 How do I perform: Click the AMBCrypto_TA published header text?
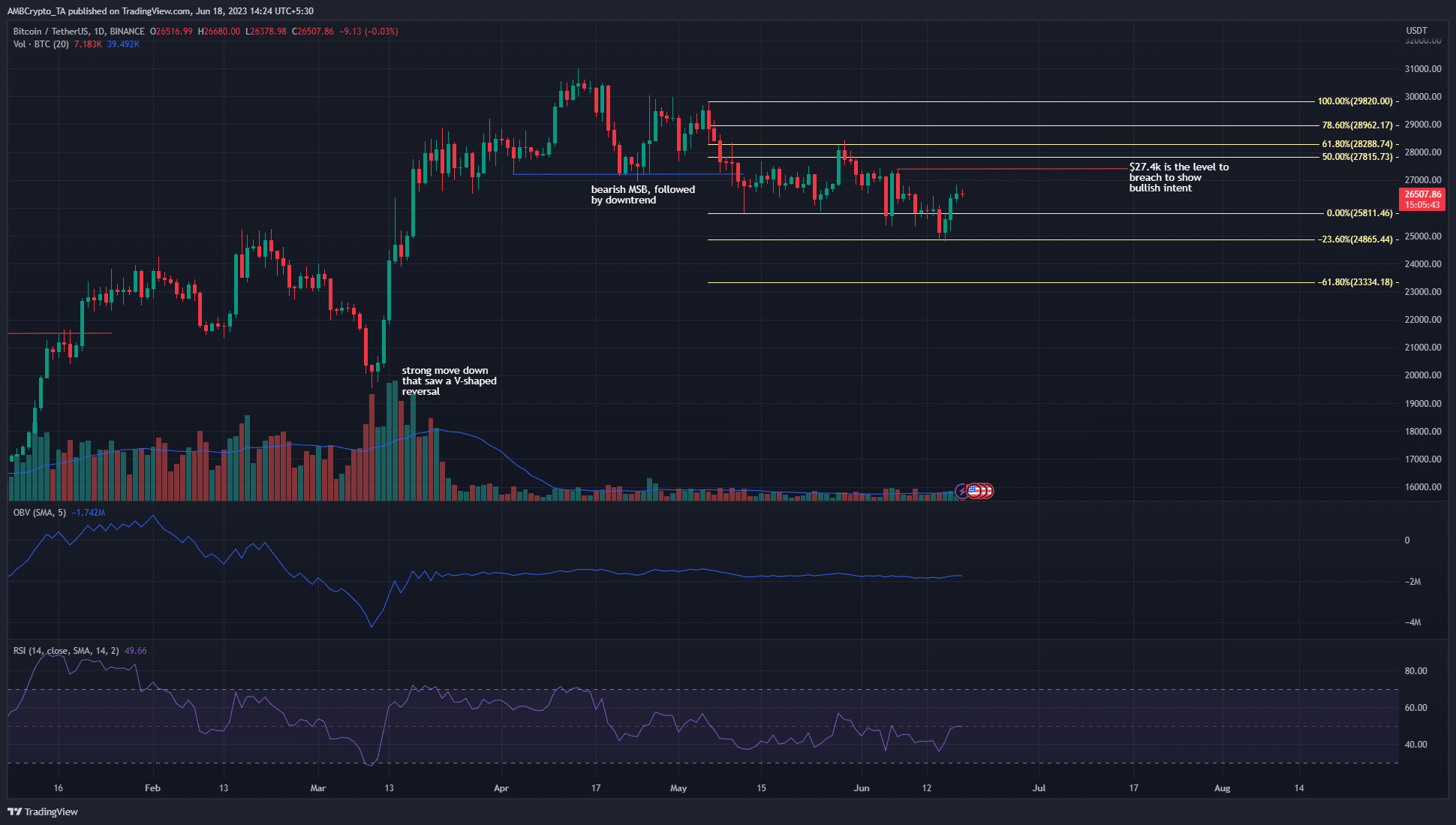[x=160, y=11]
